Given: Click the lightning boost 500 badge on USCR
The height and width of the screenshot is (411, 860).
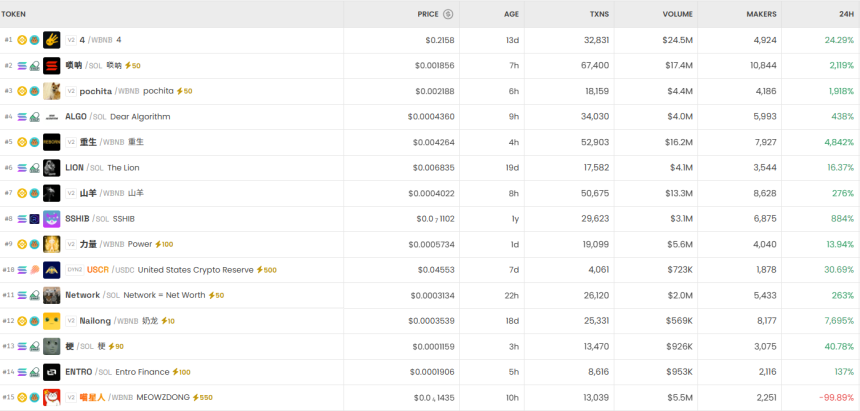Looking at the screenshot, I should tap(266, 270).
